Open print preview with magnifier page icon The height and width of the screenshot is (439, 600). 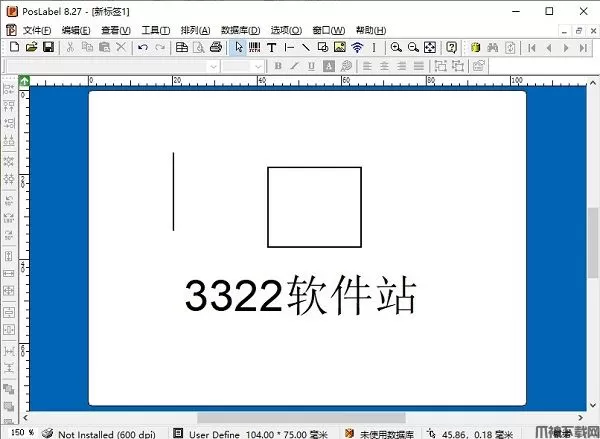click(199, 47)
